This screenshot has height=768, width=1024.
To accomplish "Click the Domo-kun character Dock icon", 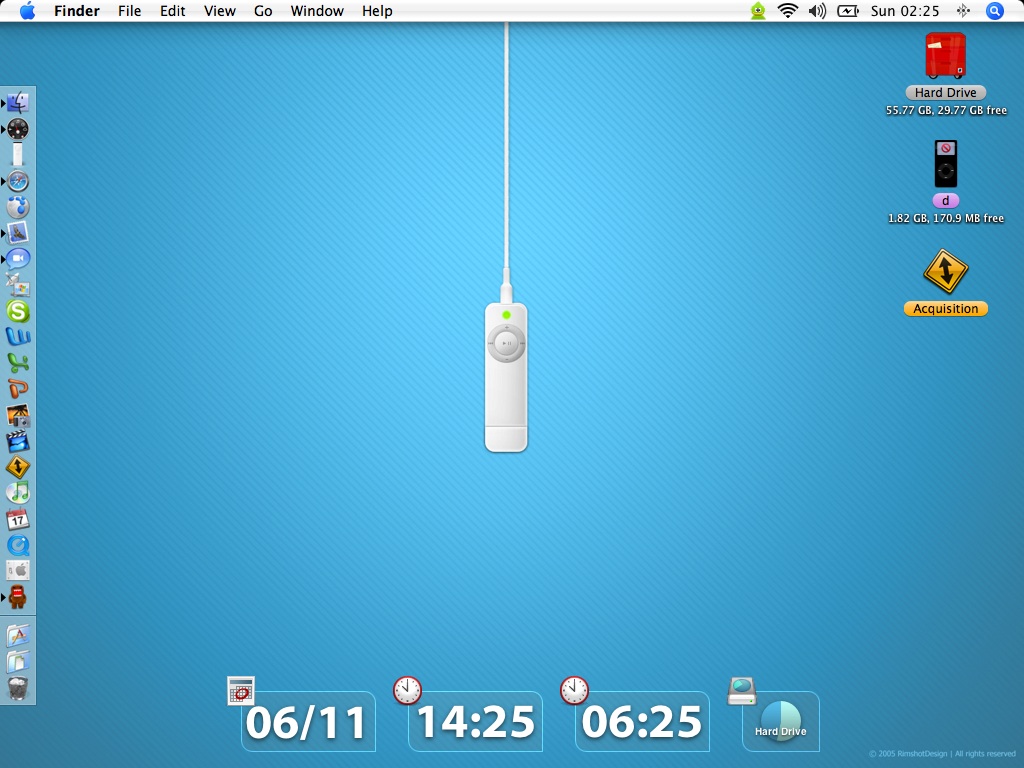I will tap(18, 597).
